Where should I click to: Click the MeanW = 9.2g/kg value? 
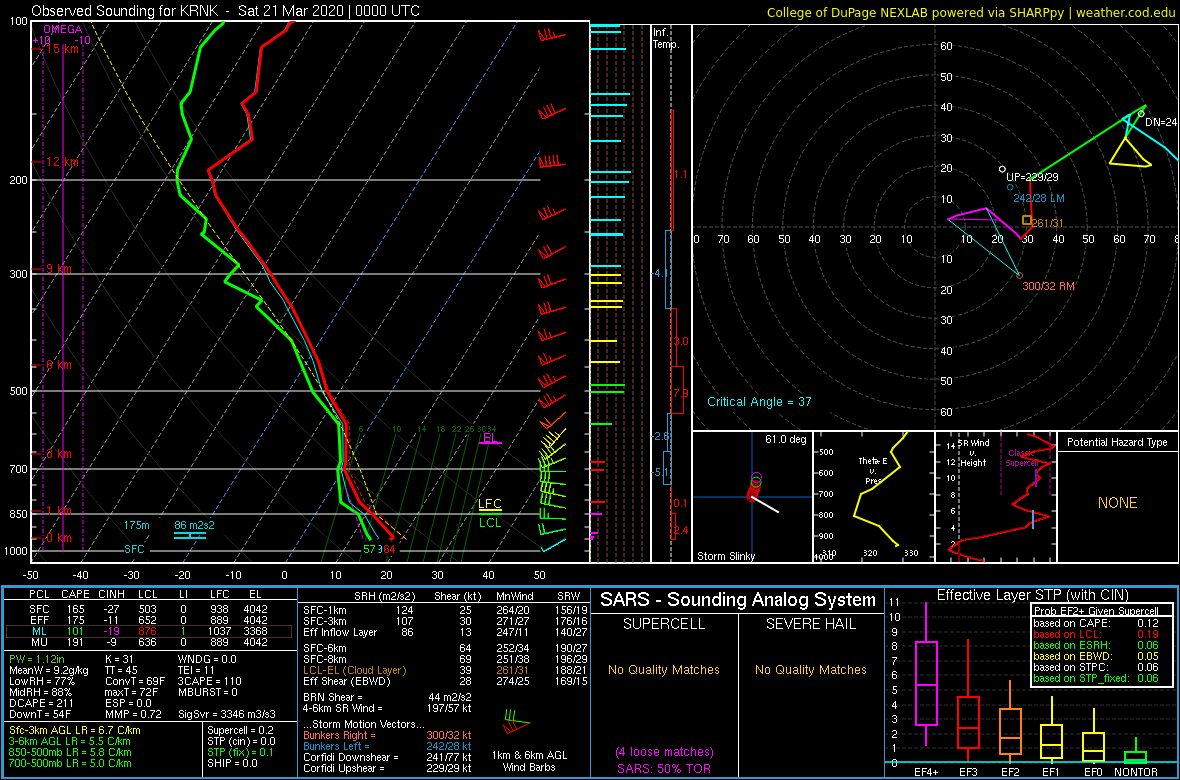coord(49,672)
